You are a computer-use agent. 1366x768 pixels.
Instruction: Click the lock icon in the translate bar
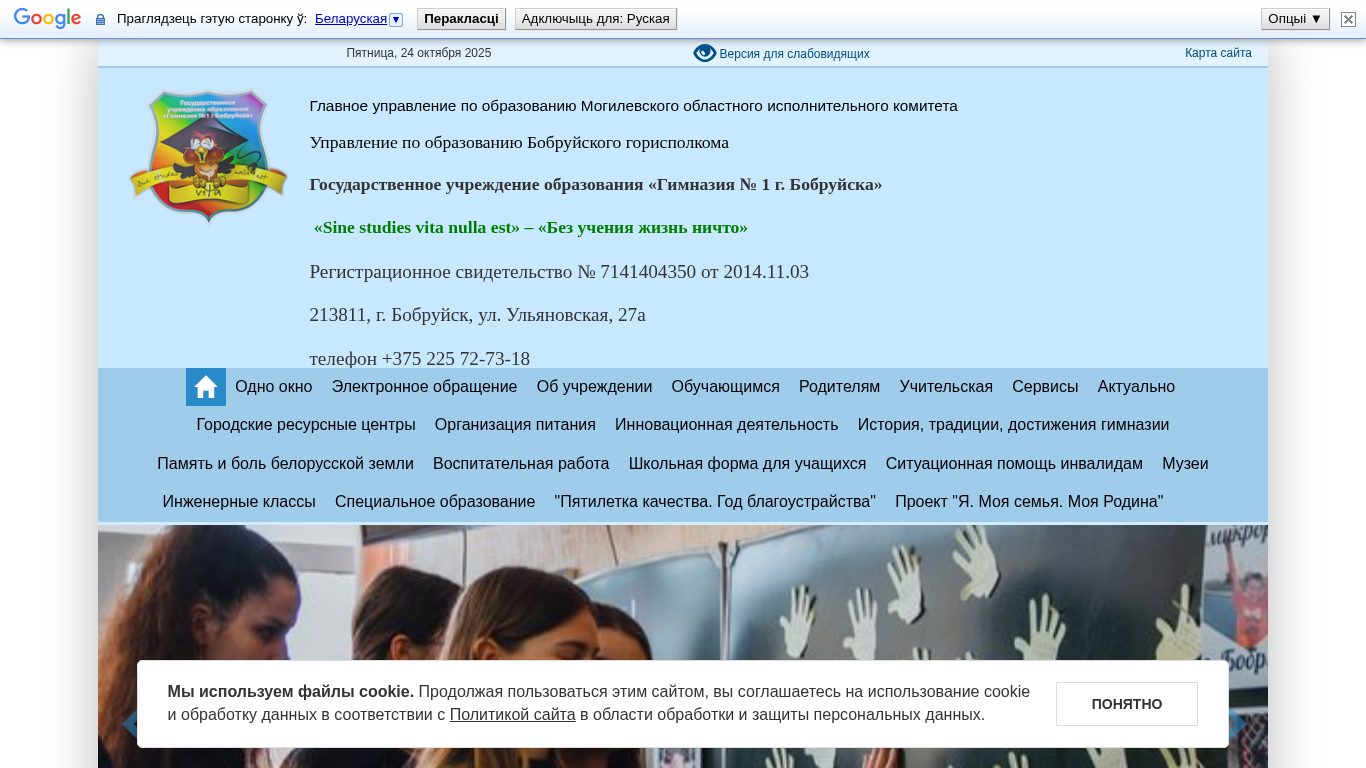point(100,19)
